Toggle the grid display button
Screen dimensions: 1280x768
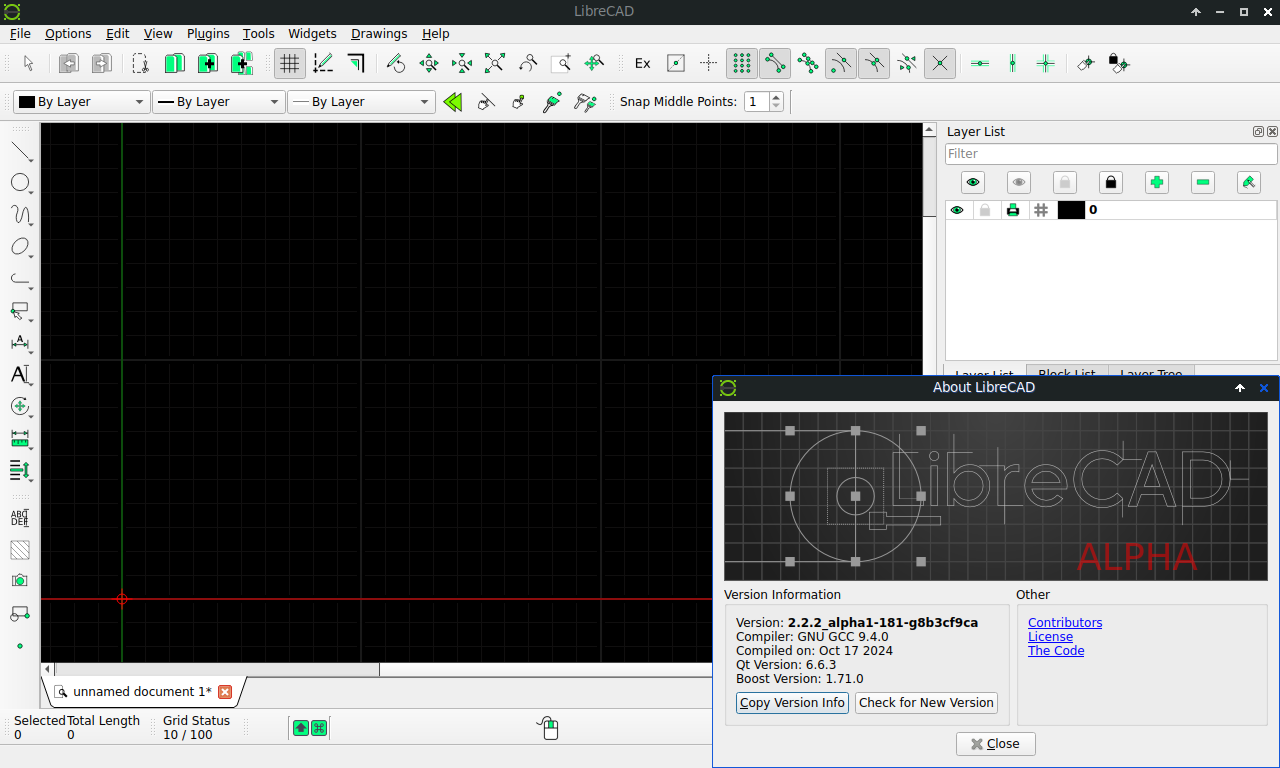(x=290, y=63)
